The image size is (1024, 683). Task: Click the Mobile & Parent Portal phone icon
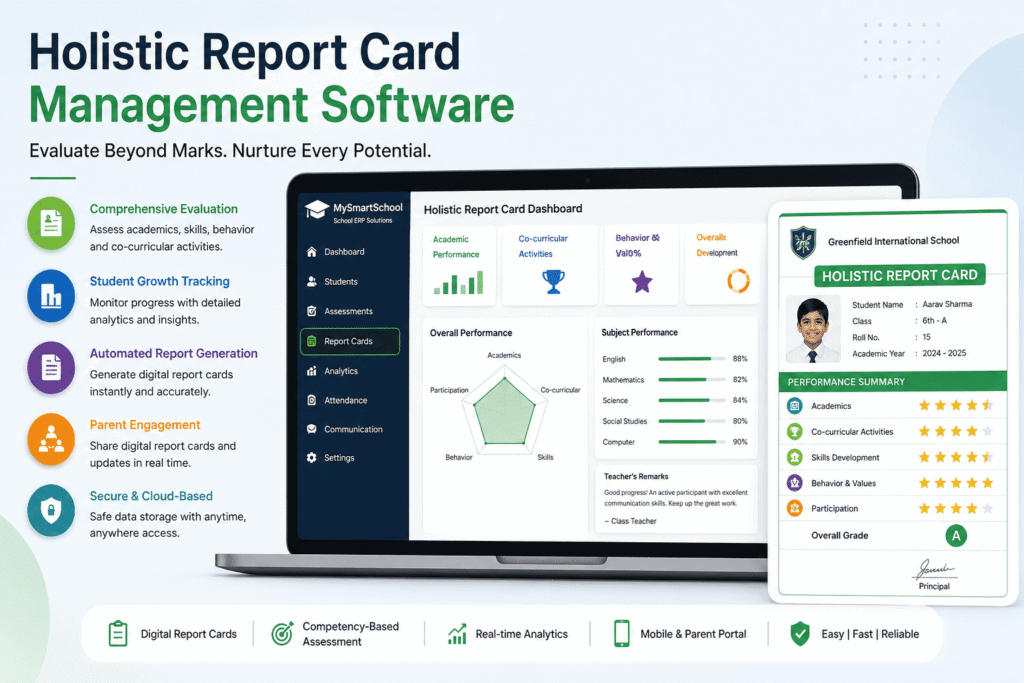point(622,633)
